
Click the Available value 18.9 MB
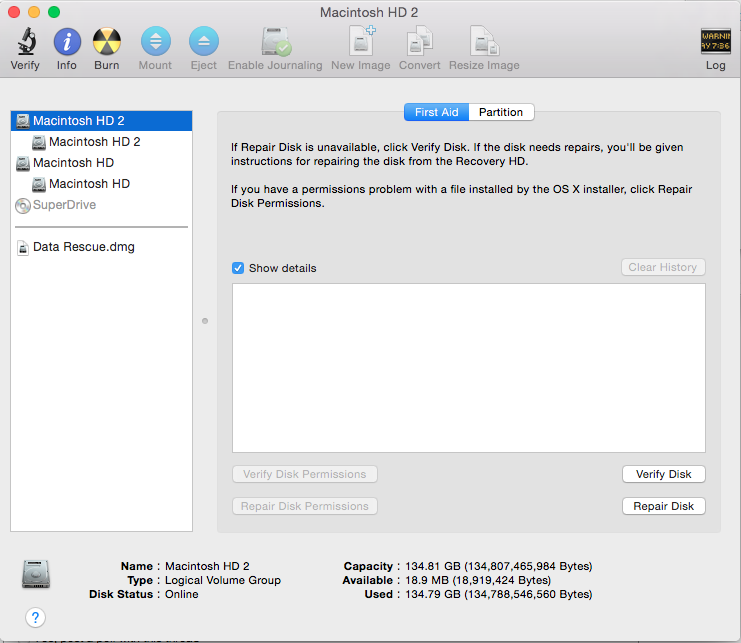[478, 580]
